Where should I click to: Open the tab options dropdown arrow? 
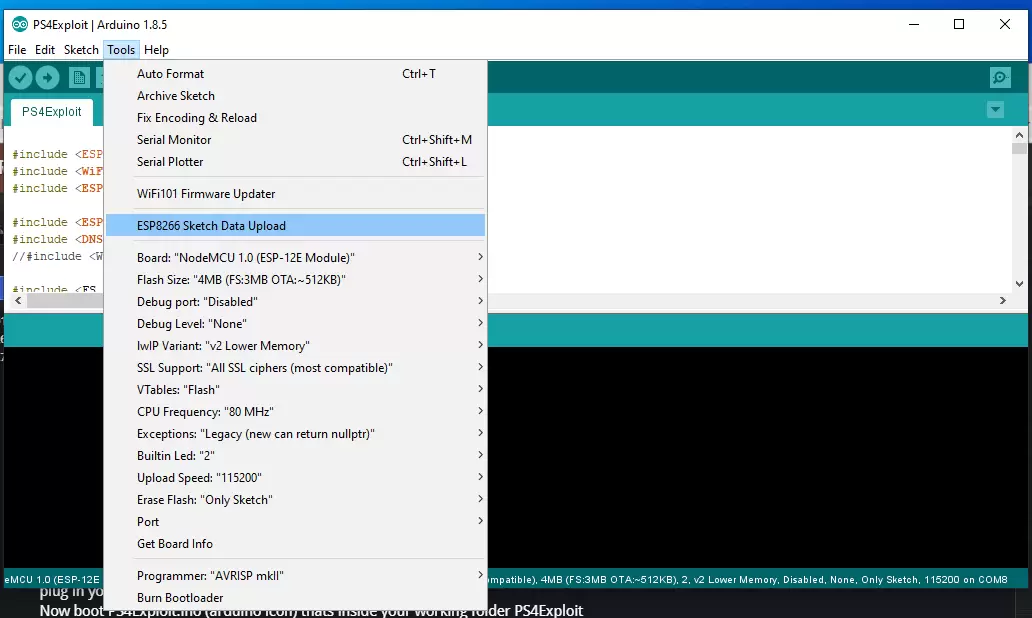[x=995, y=110]
